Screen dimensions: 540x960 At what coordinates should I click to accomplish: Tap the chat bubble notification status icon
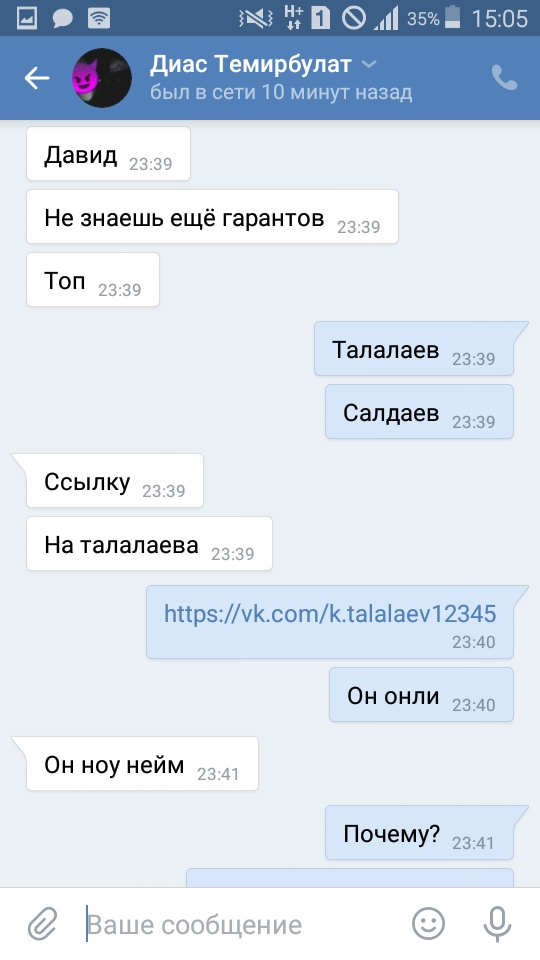[x=62, y=19]
